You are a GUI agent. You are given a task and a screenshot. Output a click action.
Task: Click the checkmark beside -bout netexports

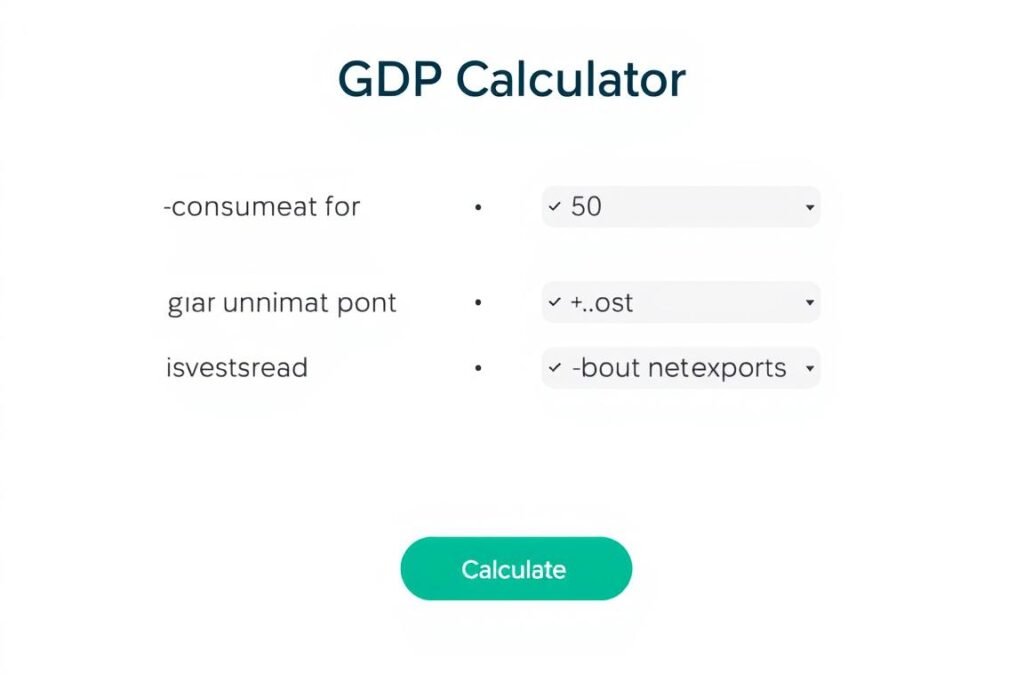pyautogui.click(x=555, y=368)
